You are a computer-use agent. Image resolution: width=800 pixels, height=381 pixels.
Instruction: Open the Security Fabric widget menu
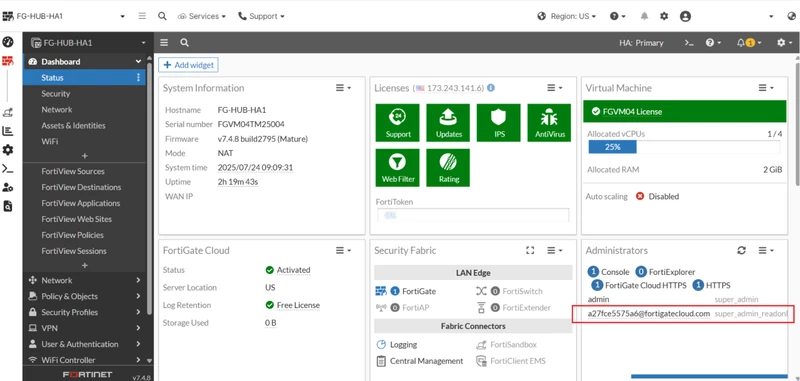[554, 250]
